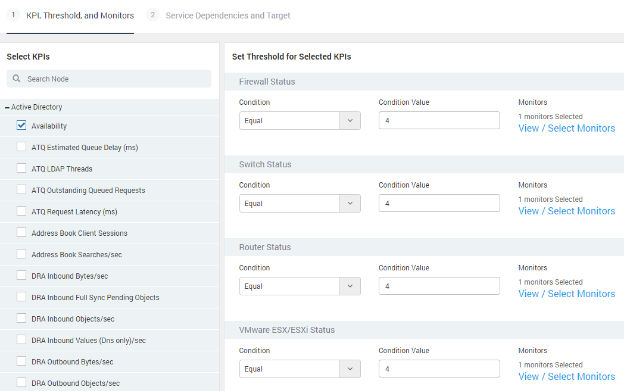The image size is (624, 391).
Task: Click step number 1 circle
Action: 13,15
